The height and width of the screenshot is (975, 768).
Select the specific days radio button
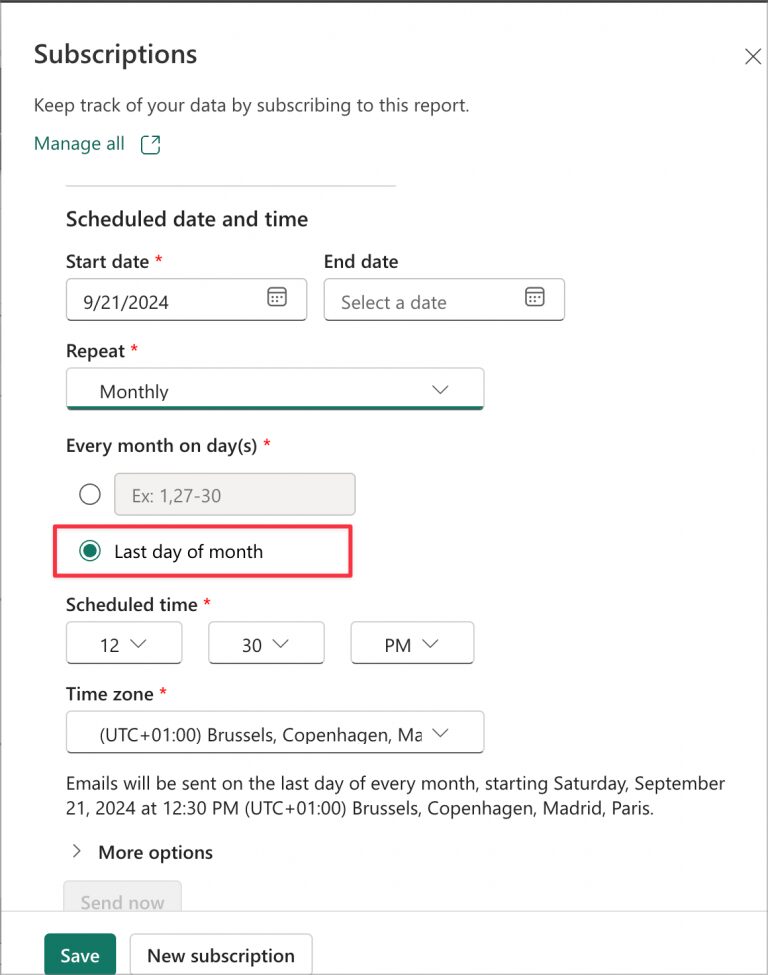(x=90, y=494)
